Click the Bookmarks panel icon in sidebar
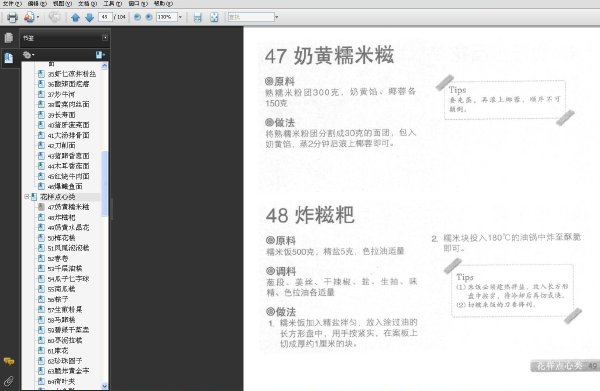This screenshot has width=600, height=391. (x=8, y=58)
